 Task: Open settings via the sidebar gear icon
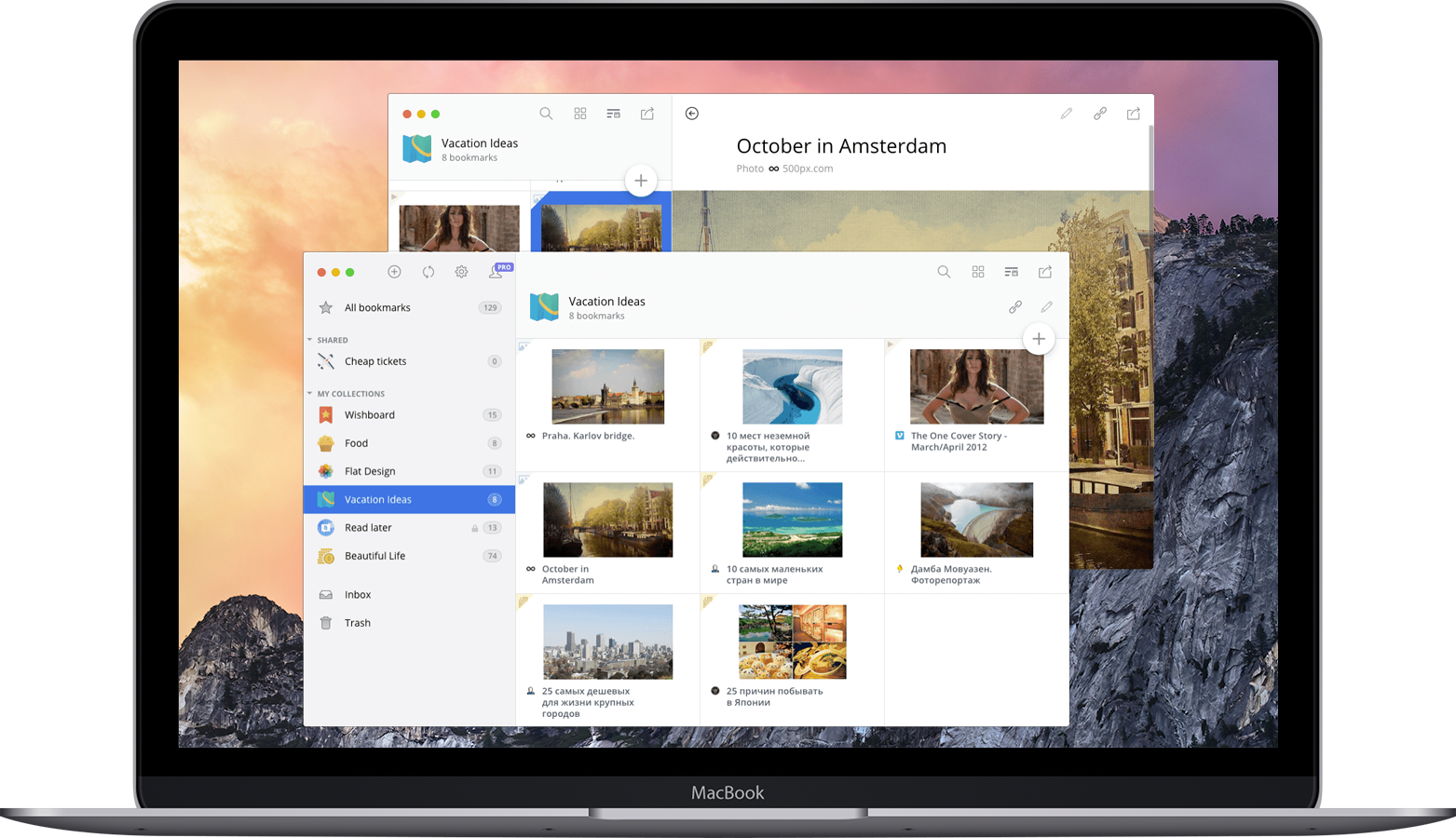(x=461, y=272)
